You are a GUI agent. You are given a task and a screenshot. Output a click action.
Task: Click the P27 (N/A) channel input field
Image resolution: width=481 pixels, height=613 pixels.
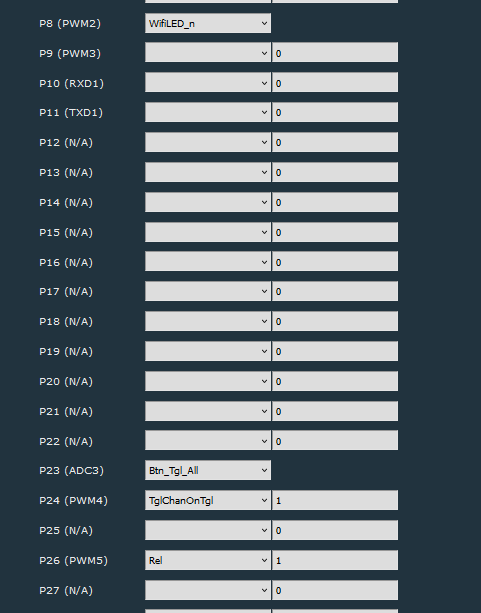click(x=335, y=590)
